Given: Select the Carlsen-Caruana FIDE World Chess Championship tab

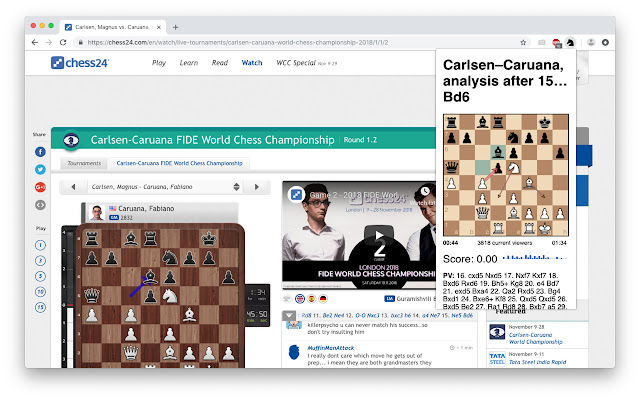Looking at the screenshot, I should [180, 163].
